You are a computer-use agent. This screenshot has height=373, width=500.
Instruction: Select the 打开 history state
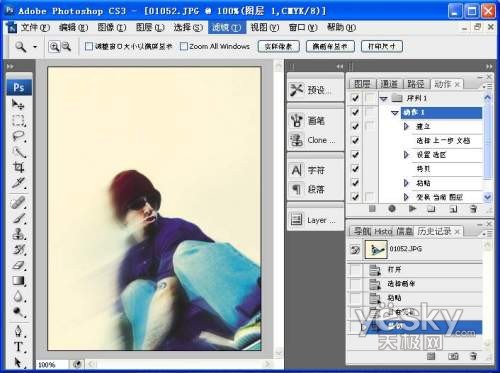(415, 269)
